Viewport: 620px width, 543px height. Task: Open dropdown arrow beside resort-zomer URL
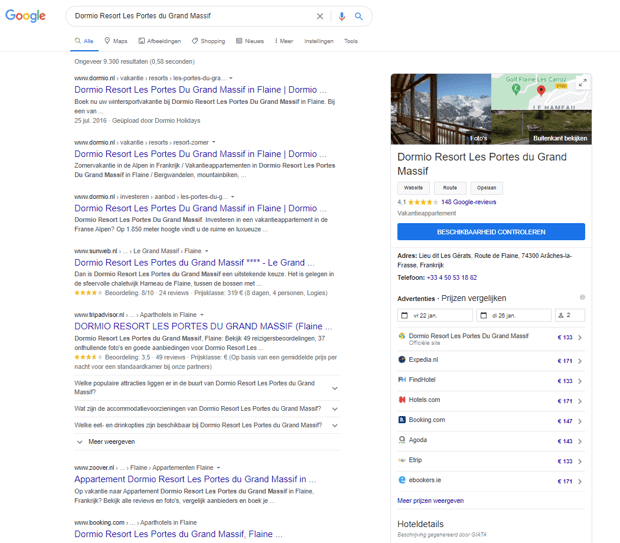[x=214, y=142]
